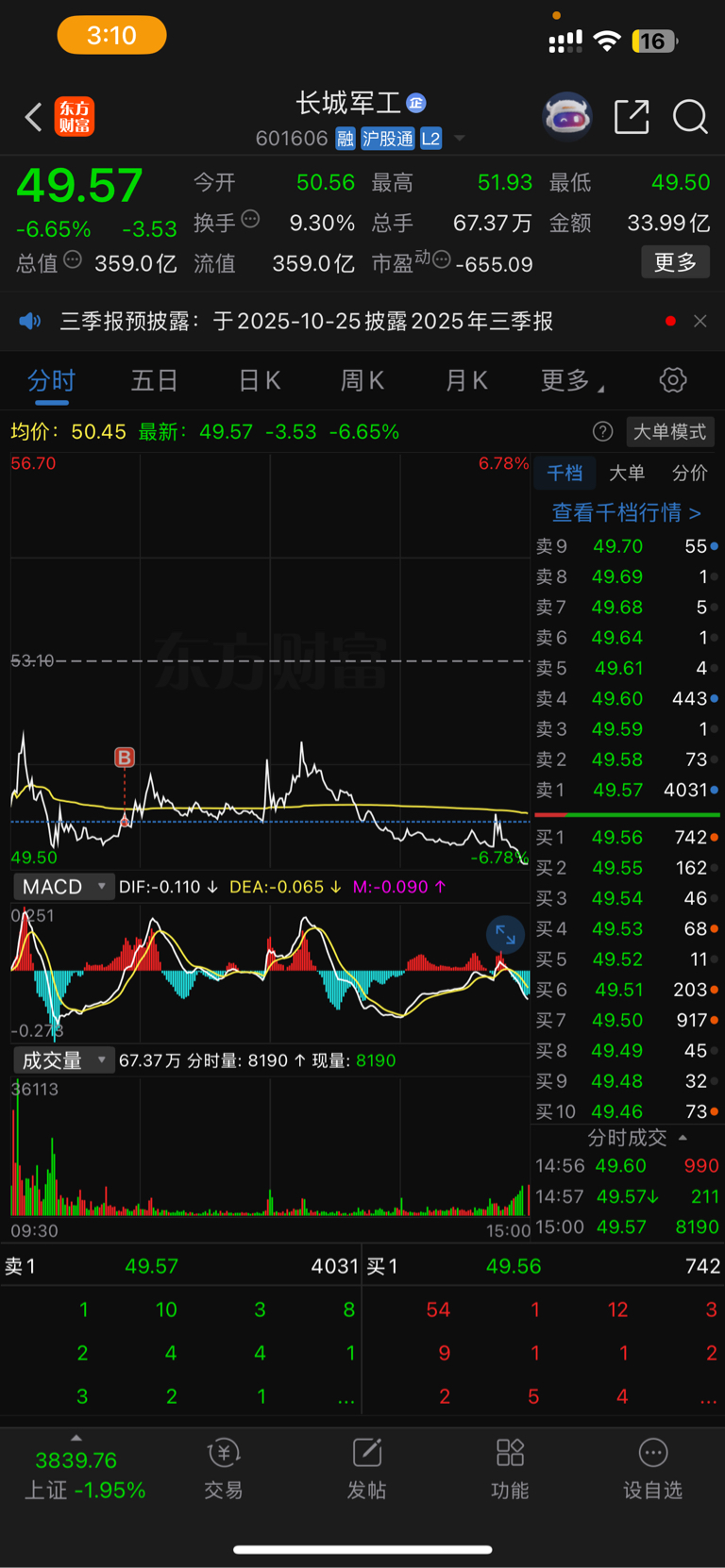
Task: Select the 千档 order book tab
Action: click(x=565, y=474)
